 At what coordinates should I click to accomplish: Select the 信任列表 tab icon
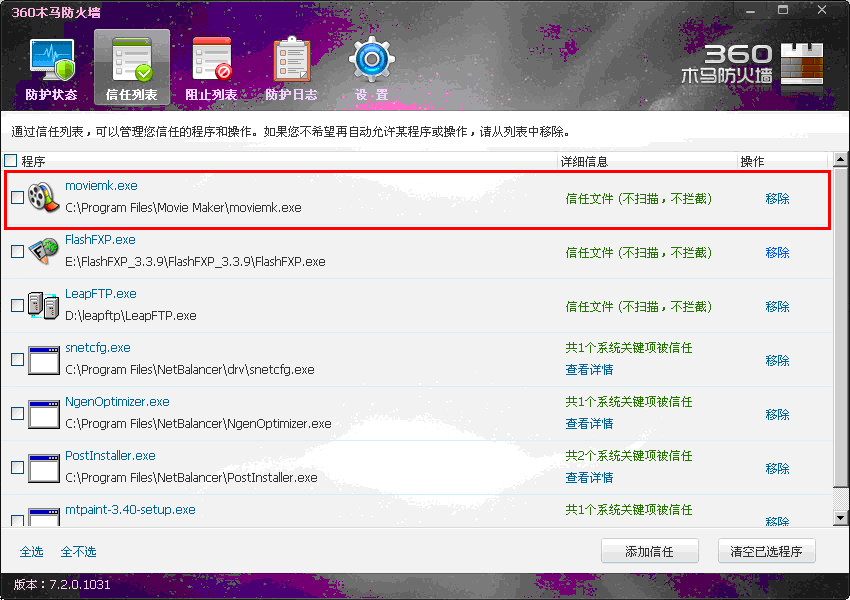click(132, 60)
